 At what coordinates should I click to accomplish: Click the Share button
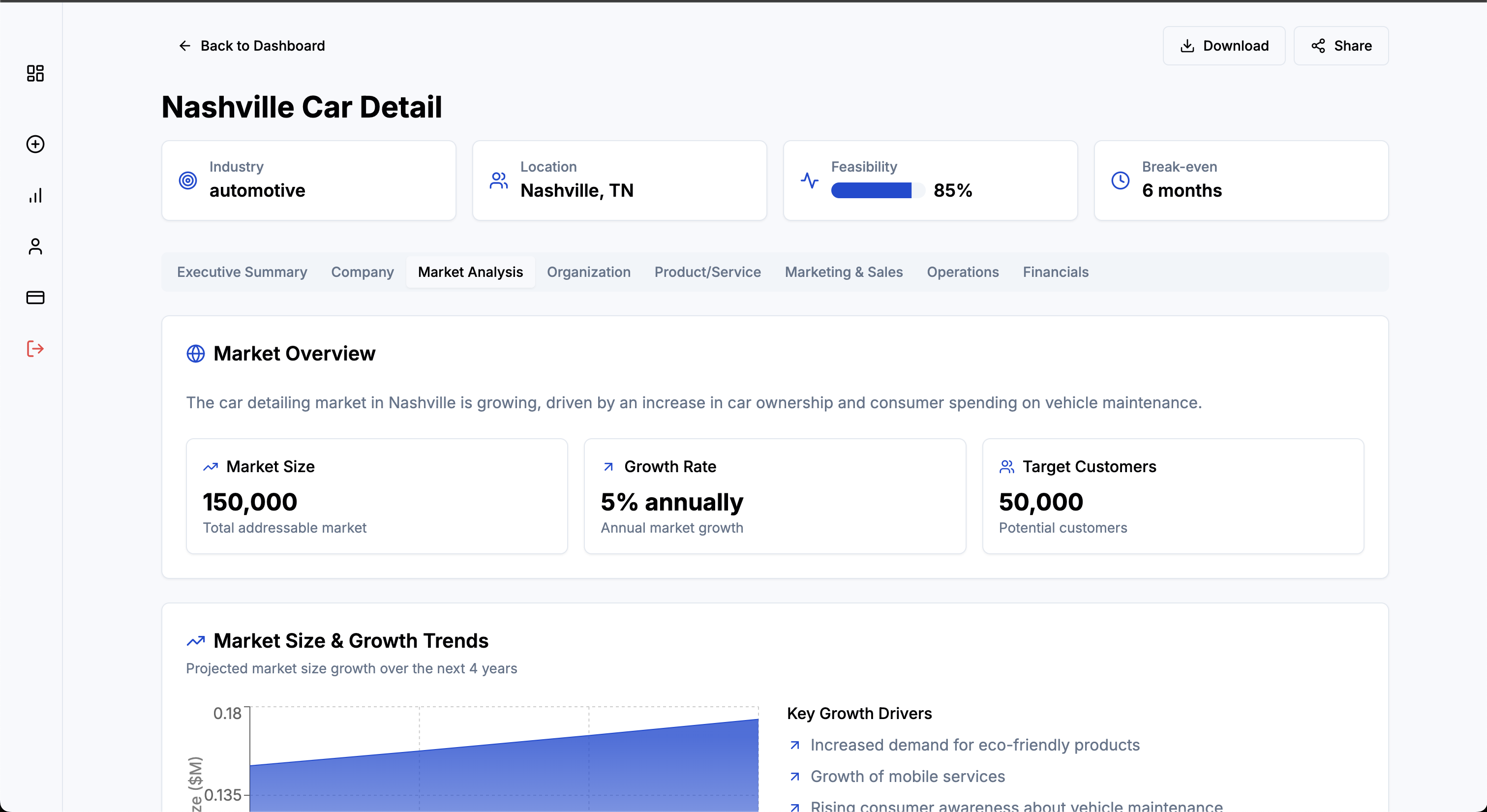(x=1341, y=46)
